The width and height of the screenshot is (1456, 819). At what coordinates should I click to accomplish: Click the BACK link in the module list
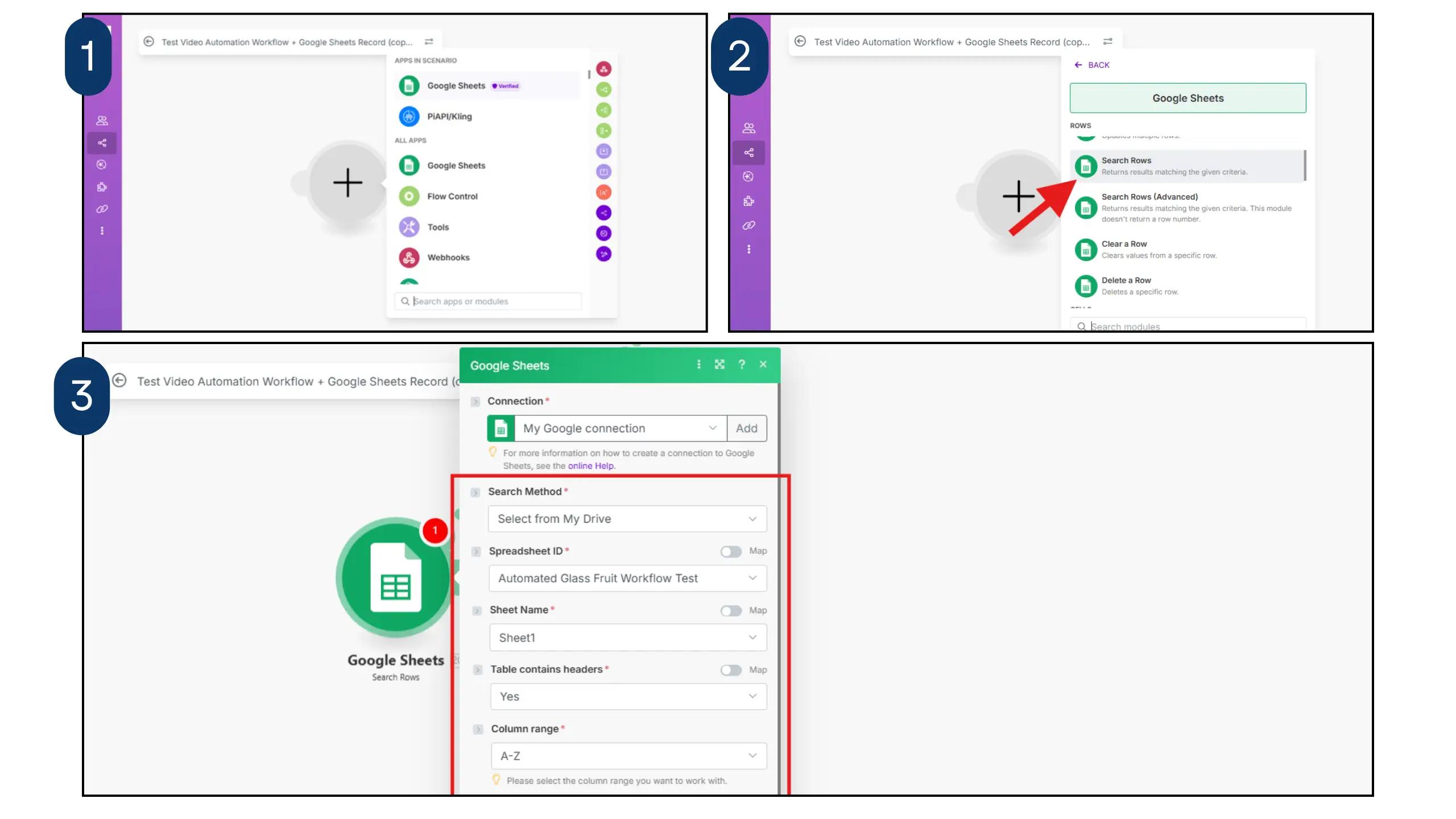click(x=1092, y=65)
